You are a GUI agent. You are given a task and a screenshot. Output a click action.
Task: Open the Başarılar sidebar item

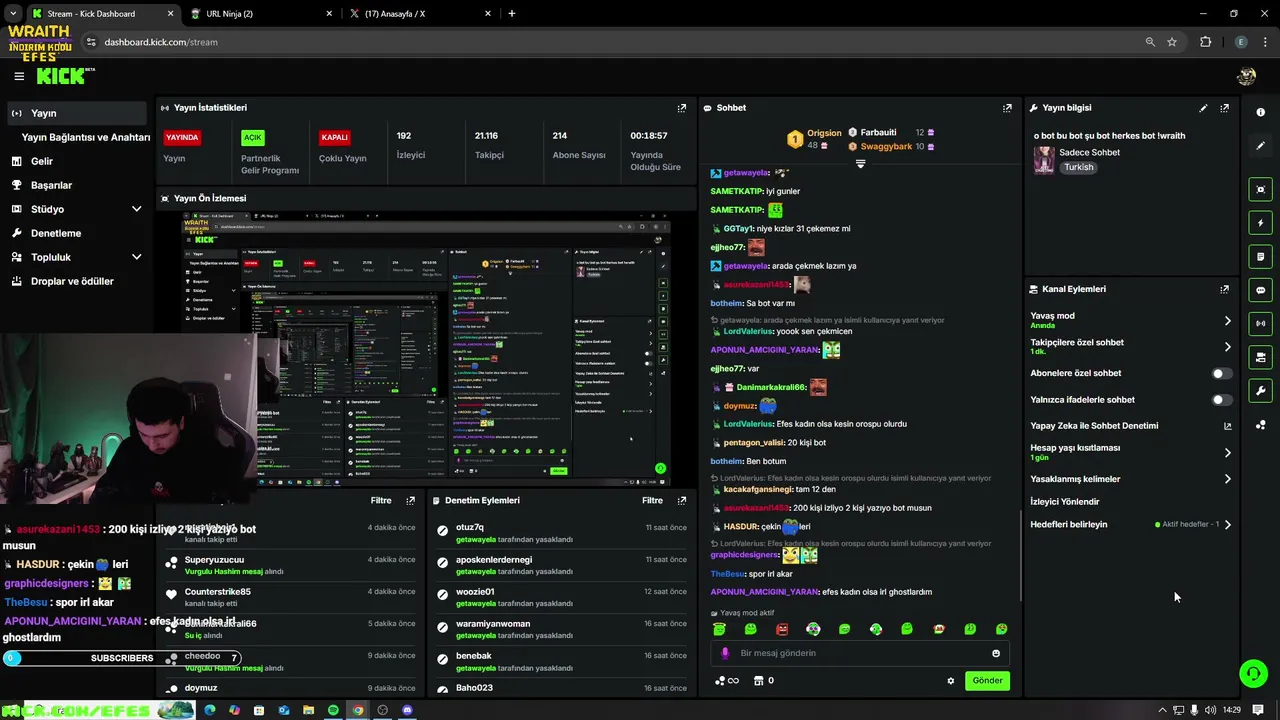click(x=76, y=185)
